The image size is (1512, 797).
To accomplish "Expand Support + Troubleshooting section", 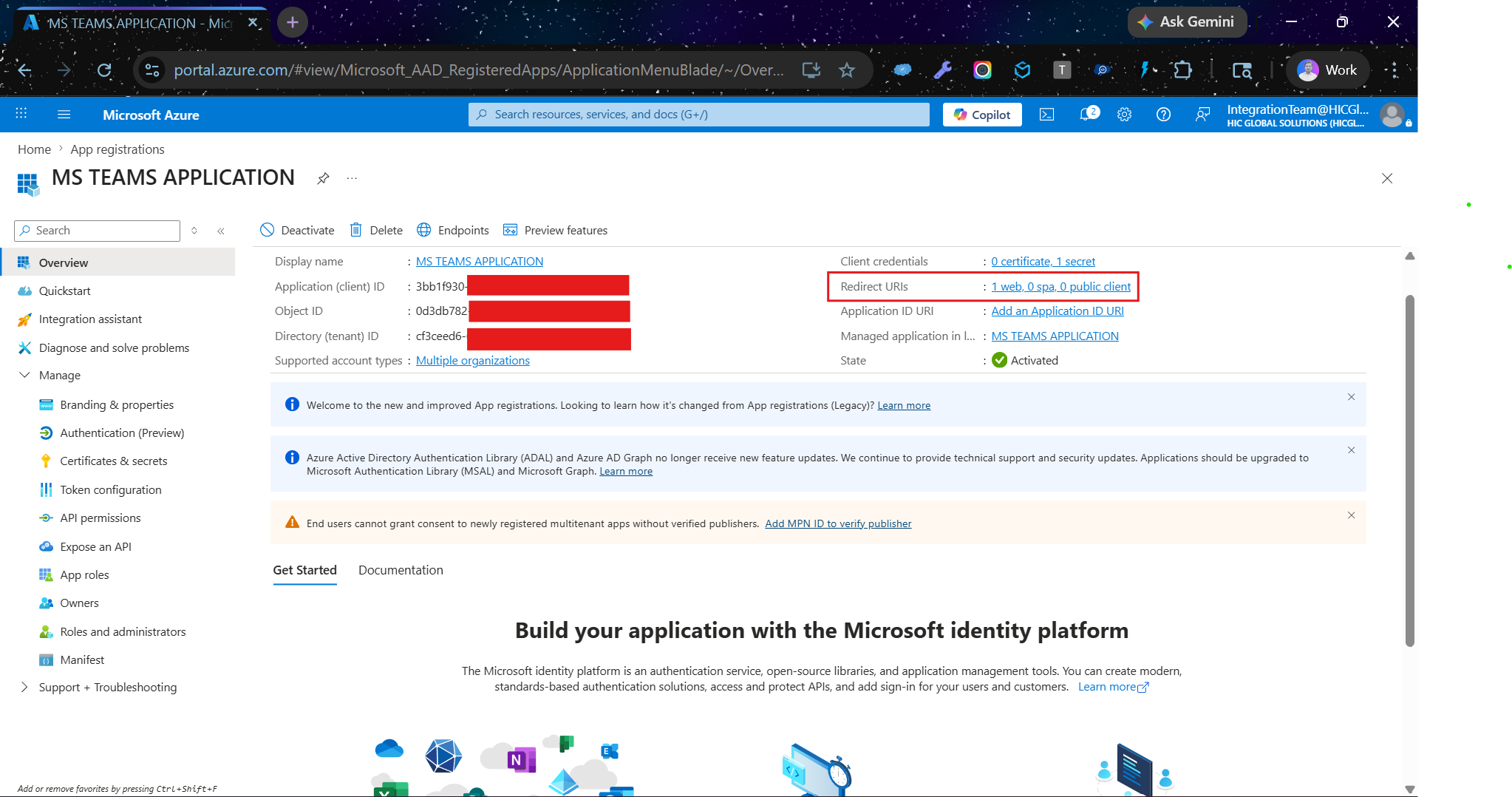I will tap(24, 687).
